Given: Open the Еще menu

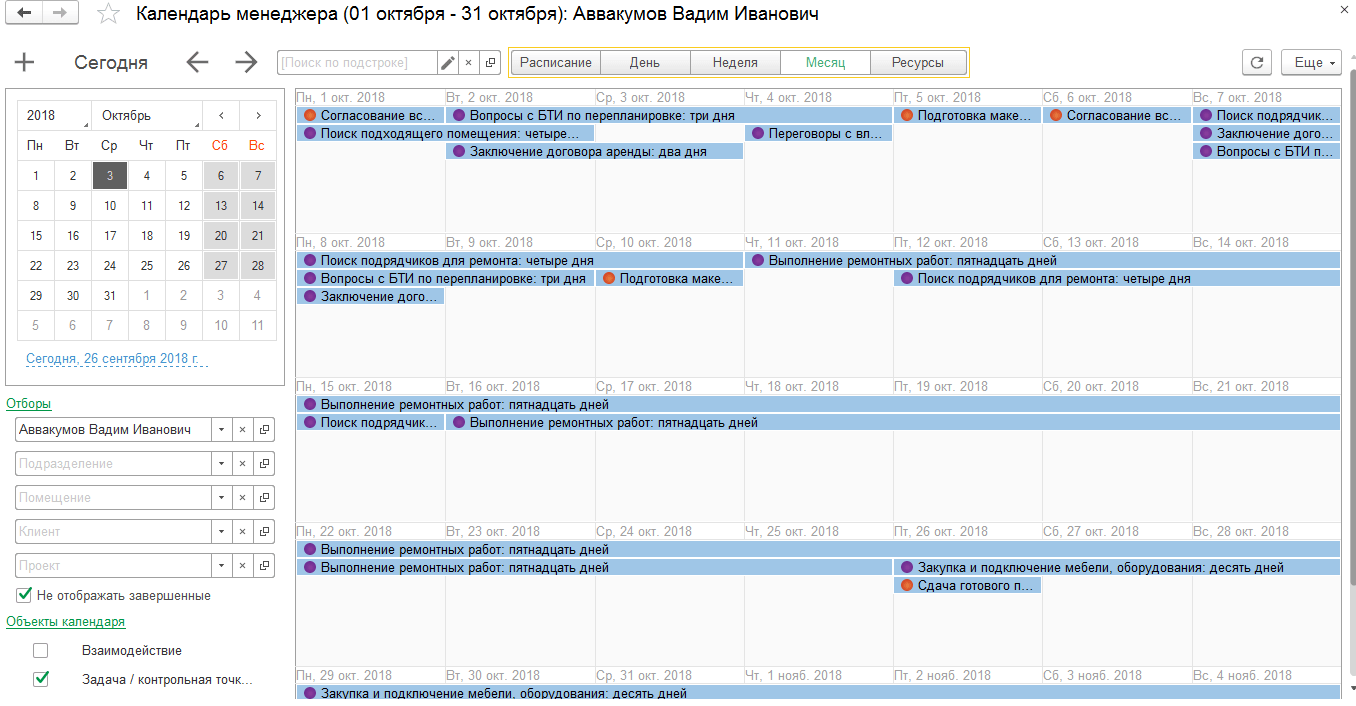Looking at the screenshot, I should pyautogui.click(x=1311, y=62).
